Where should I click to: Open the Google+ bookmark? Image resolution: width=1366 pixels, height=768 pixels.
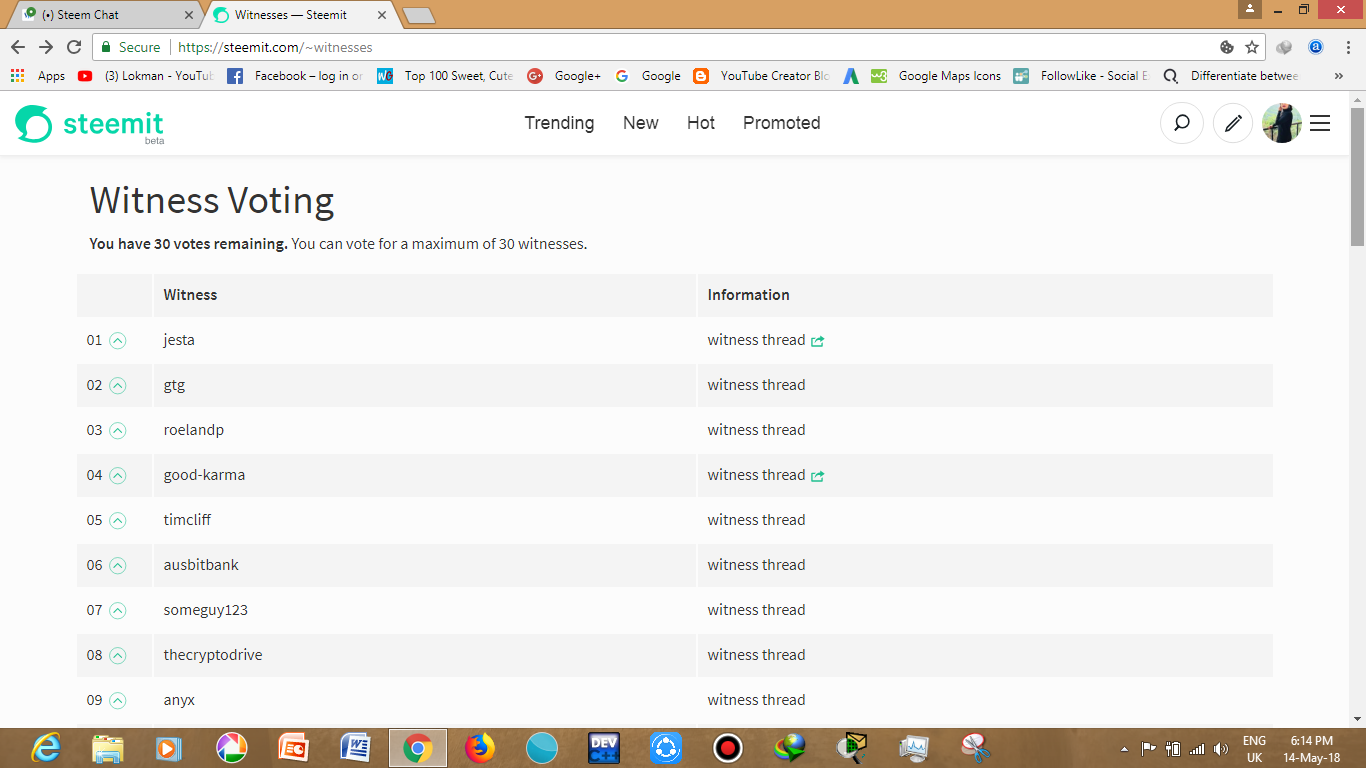coord(564,76)
